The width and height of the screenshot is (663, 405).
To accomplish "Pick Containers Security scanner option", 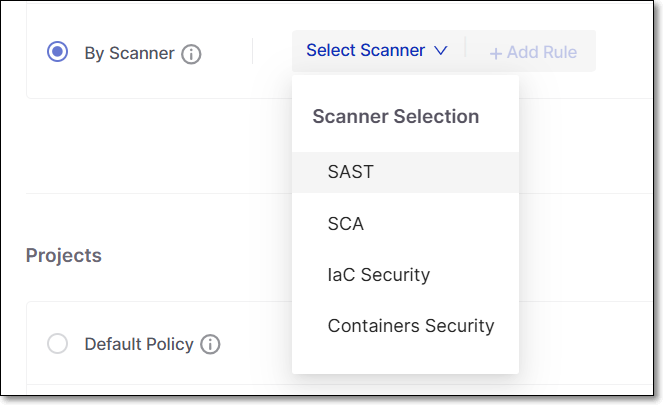I will click(411, 326).
